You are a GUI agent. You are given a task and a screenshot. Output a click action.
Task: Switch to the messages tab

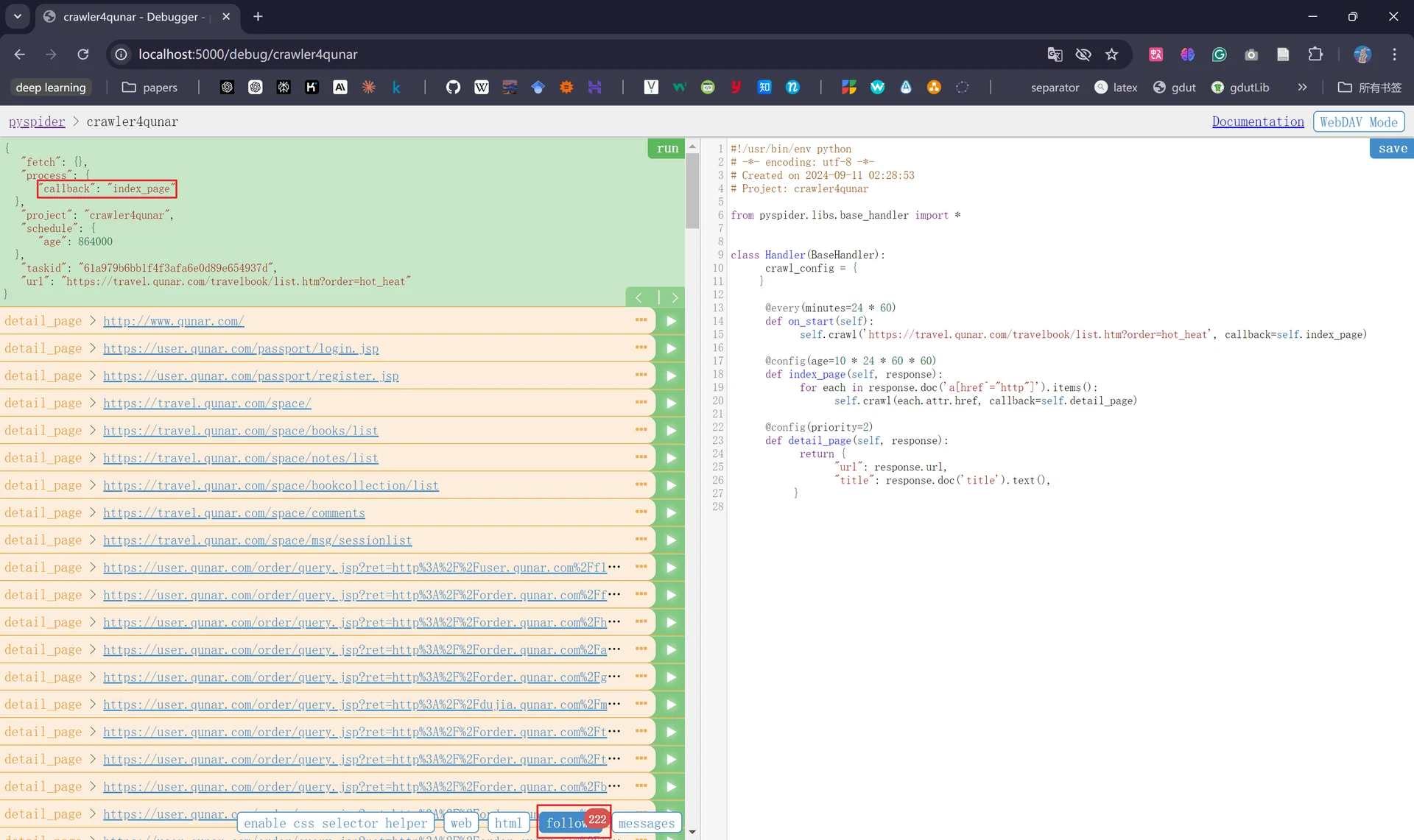tap(646, 823)
